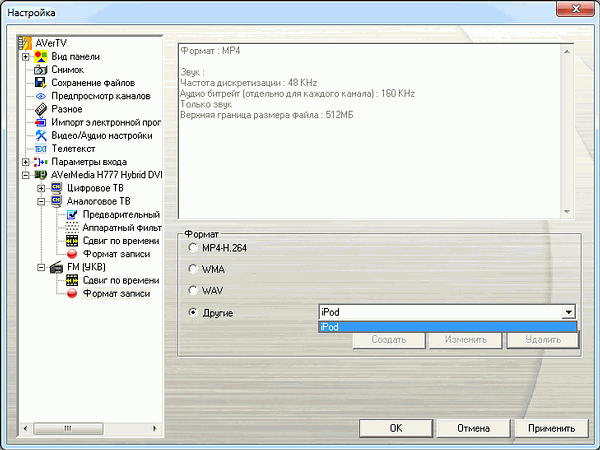Viewport: 600px width, 450px height.
Task: Click the Снимок camera icon
Action: (x=41, y=70)
